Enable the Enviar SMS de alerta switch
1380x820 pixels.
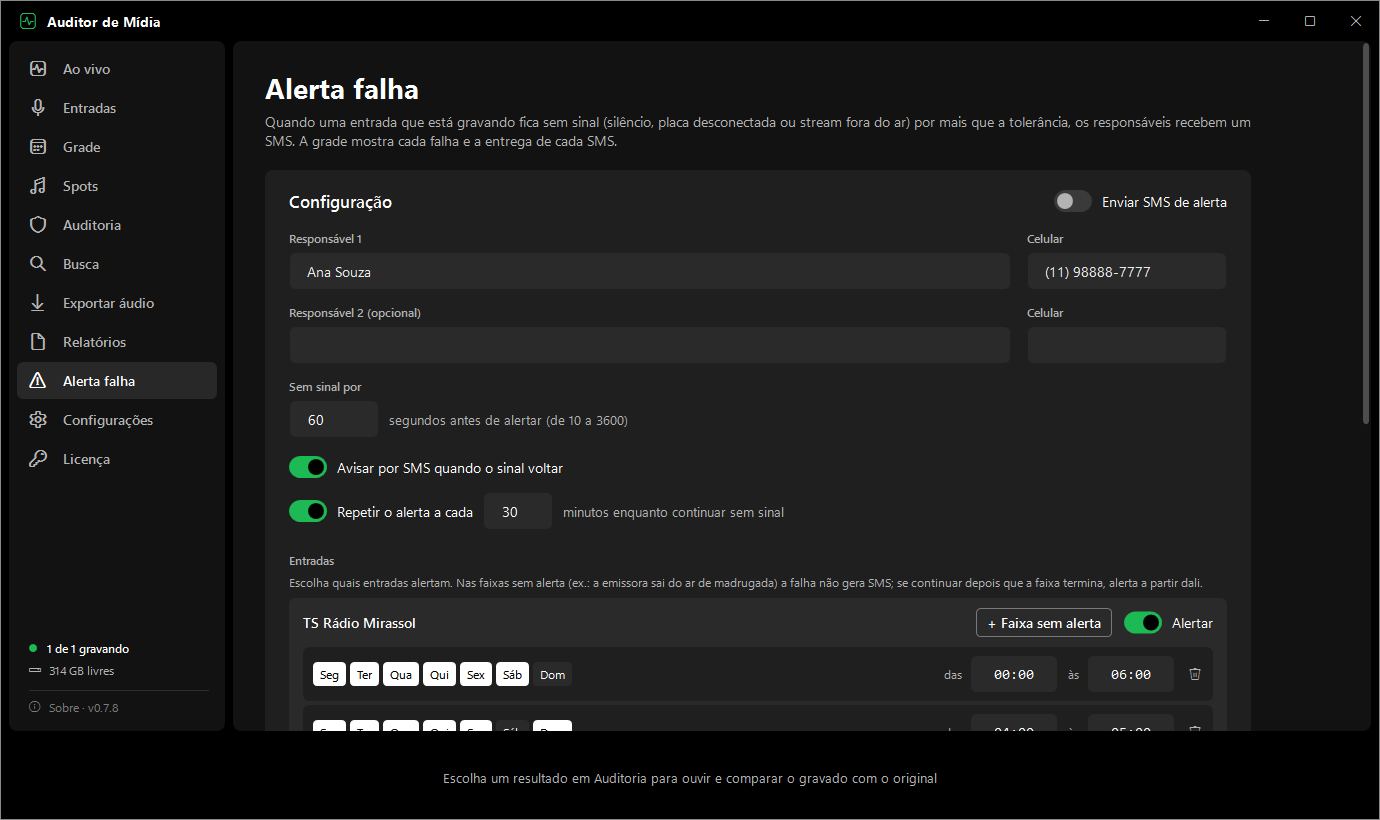click(x=1072, y=202)
